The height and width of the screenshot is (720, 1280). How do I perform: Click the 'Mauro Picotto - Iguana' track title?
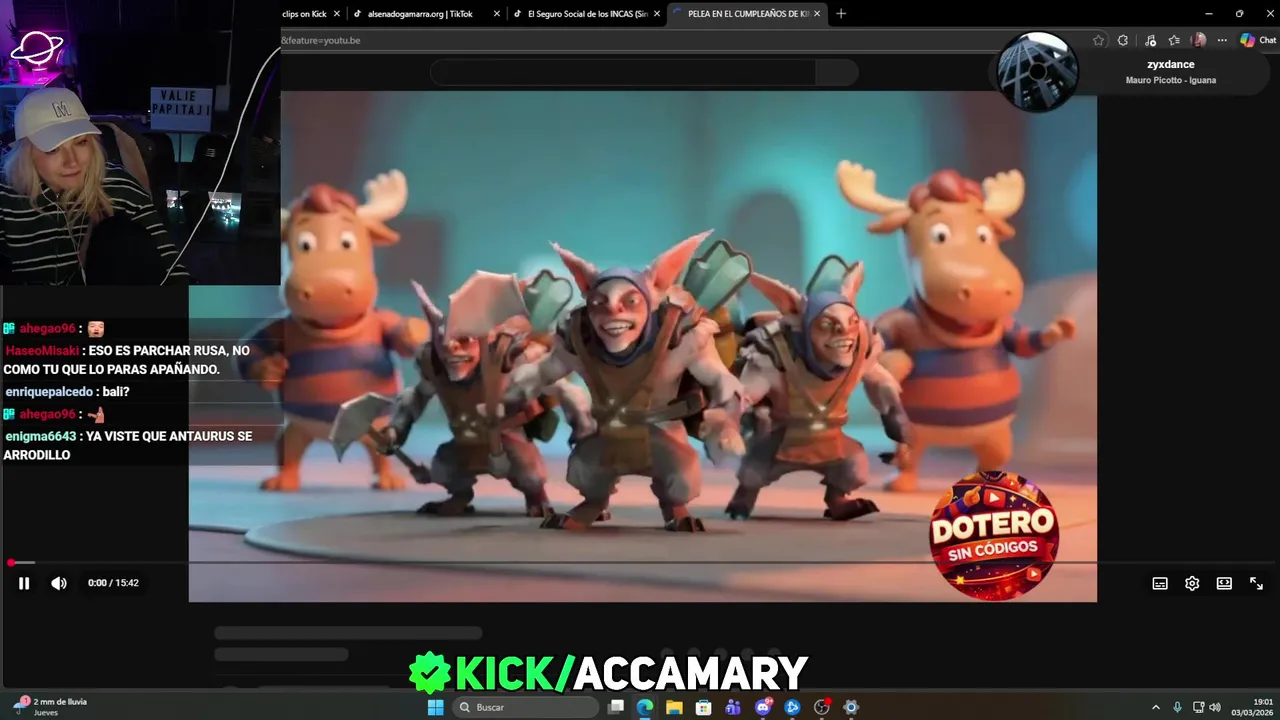(1171, 80)
